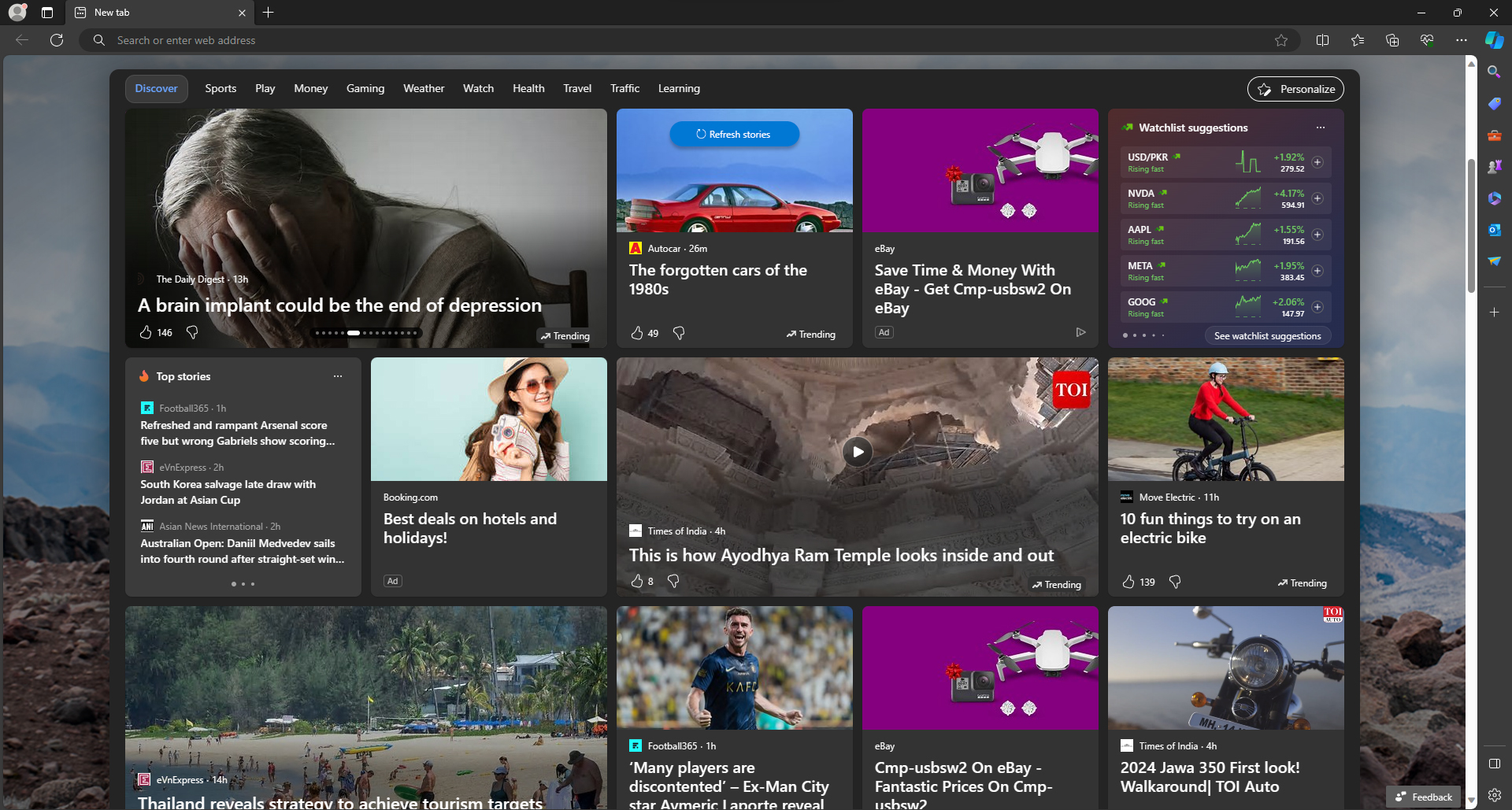Open Browser essentials heart icon

[1427, 40]
